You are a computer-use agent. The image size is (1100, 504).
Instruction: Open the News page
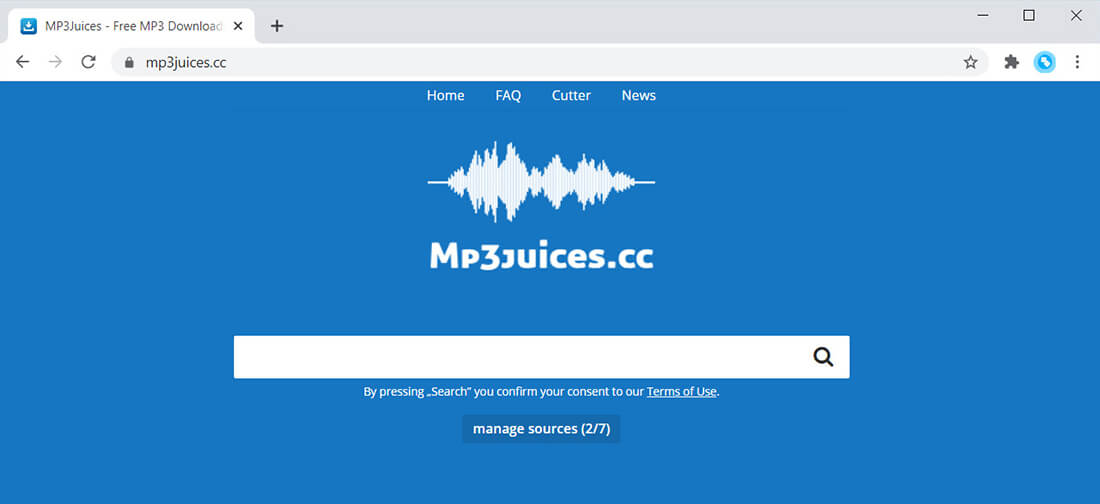point(638,95)
